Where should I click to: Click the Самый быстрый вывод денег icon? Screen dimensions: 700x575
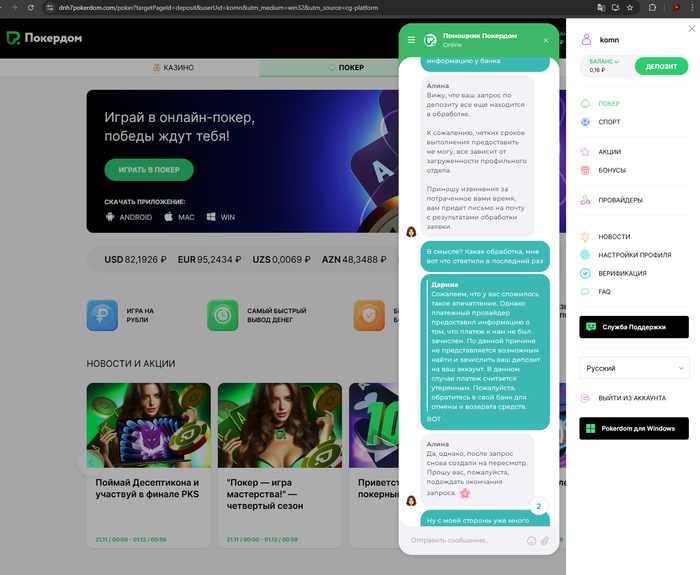point(223,315)
